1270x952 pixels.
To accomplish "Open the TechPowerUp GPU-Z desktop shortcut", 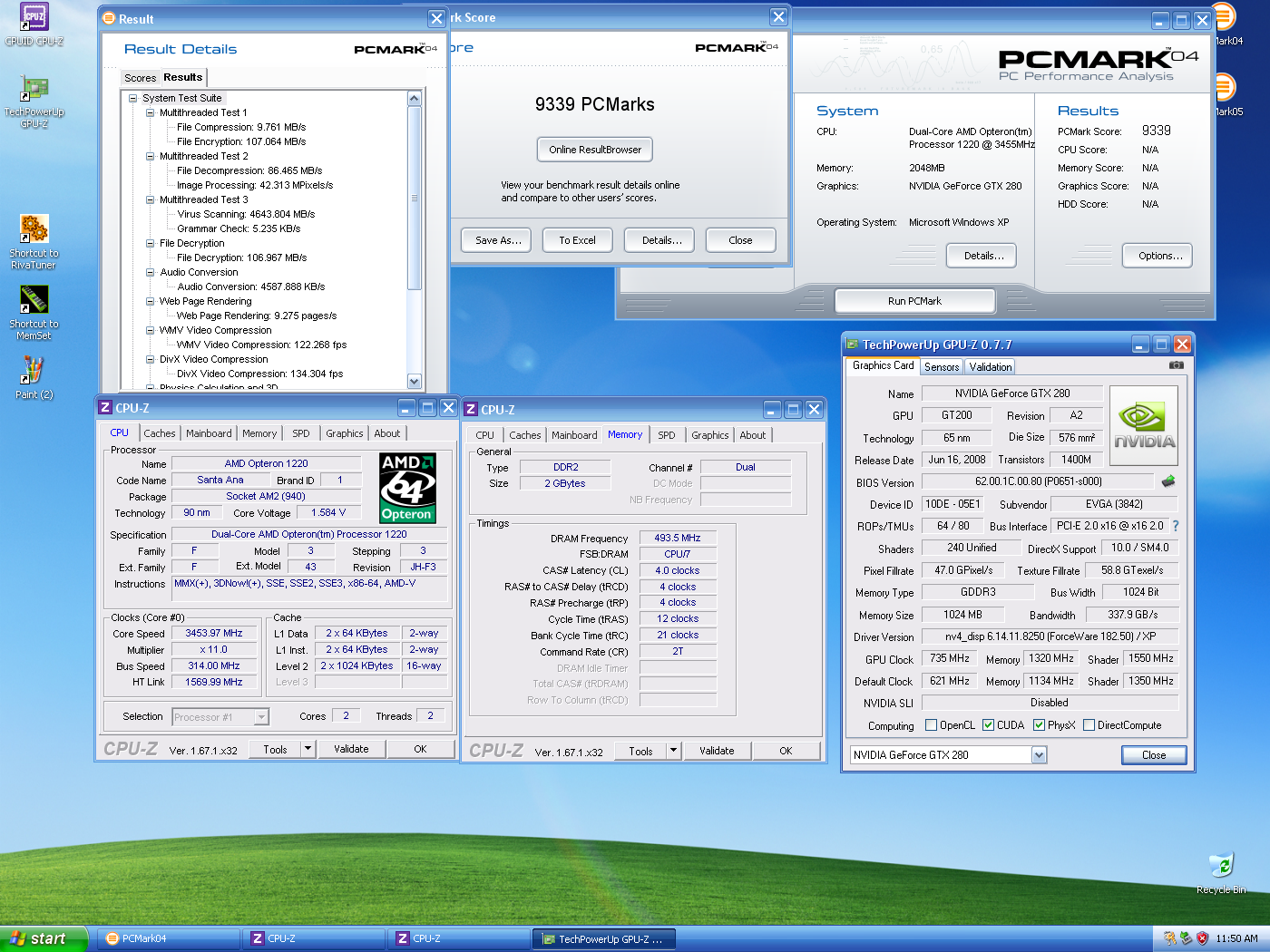I will (34, 101).
